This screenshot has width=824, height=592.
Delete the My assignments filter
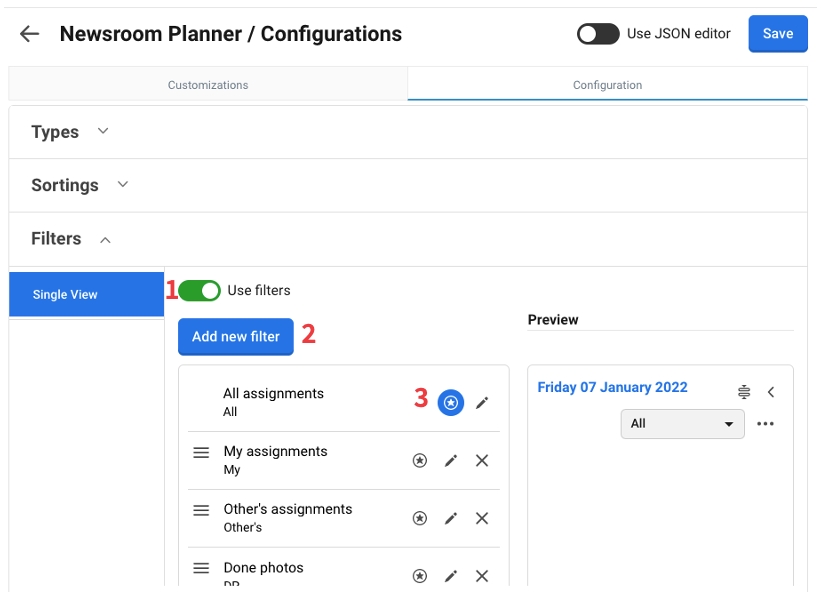coord(482,461)
